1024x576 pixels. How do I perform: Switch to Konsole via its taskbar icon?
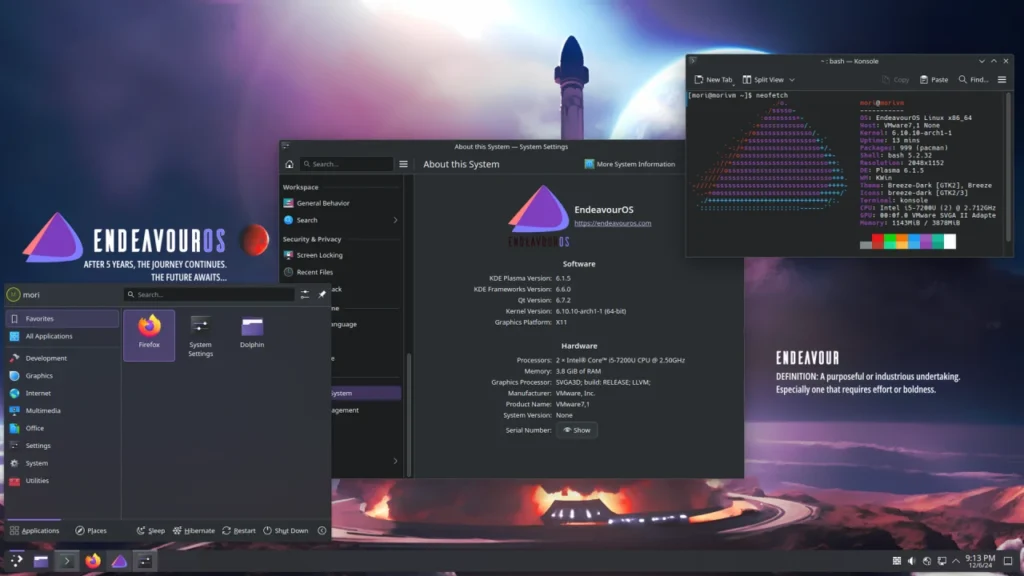click(67, 561)
